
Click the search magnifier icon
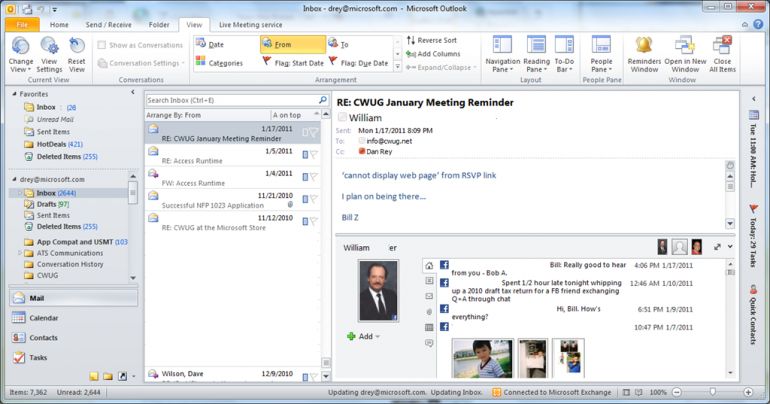(323, 100)
